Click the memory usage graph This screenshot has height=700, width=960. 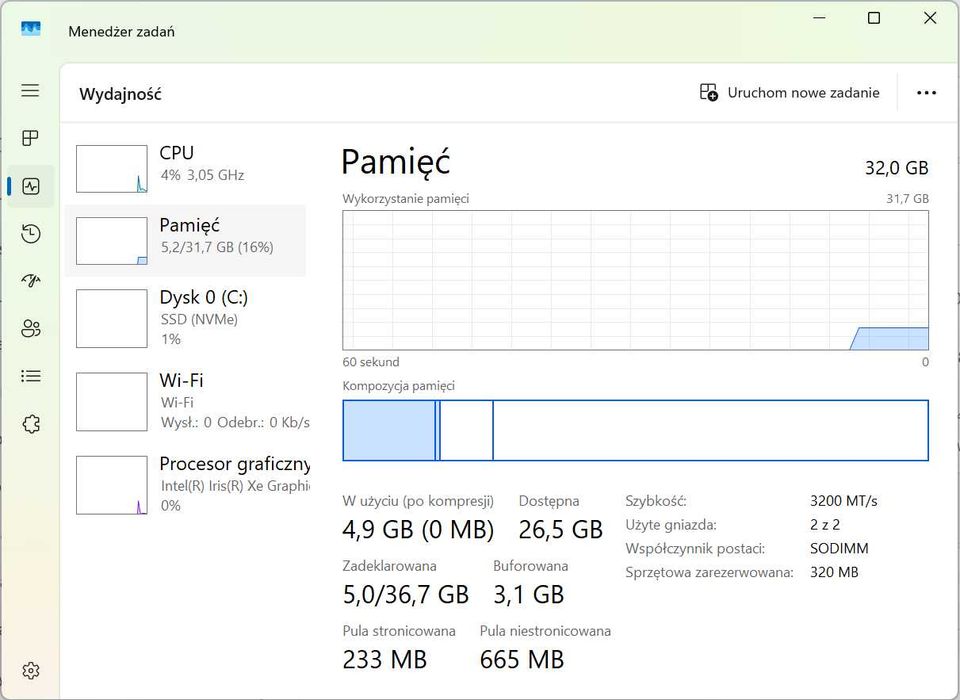(x=635, y=279)
